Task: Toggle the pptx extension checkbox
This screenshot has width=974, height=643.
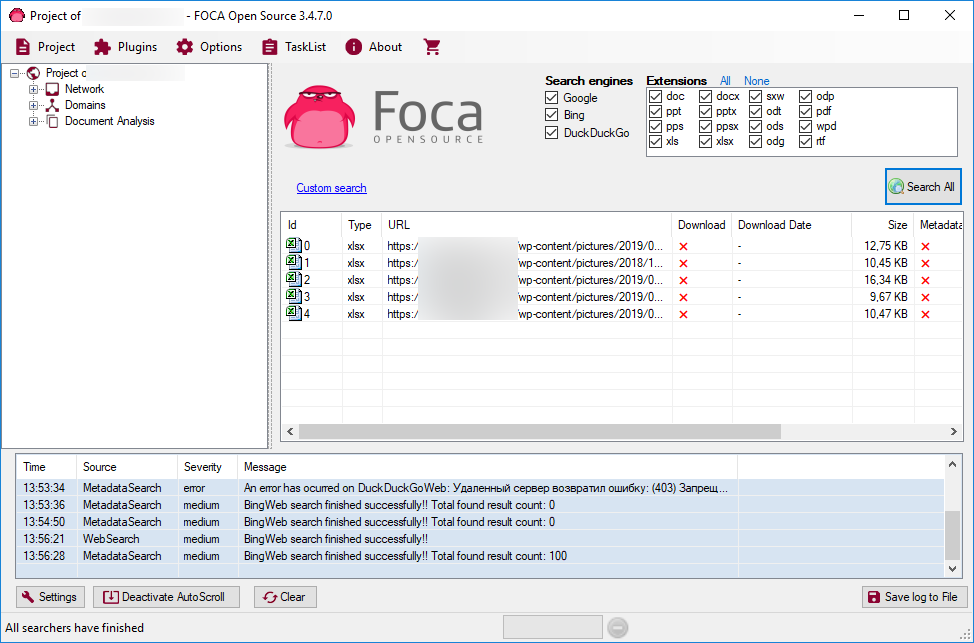Action: click(705, 111)
